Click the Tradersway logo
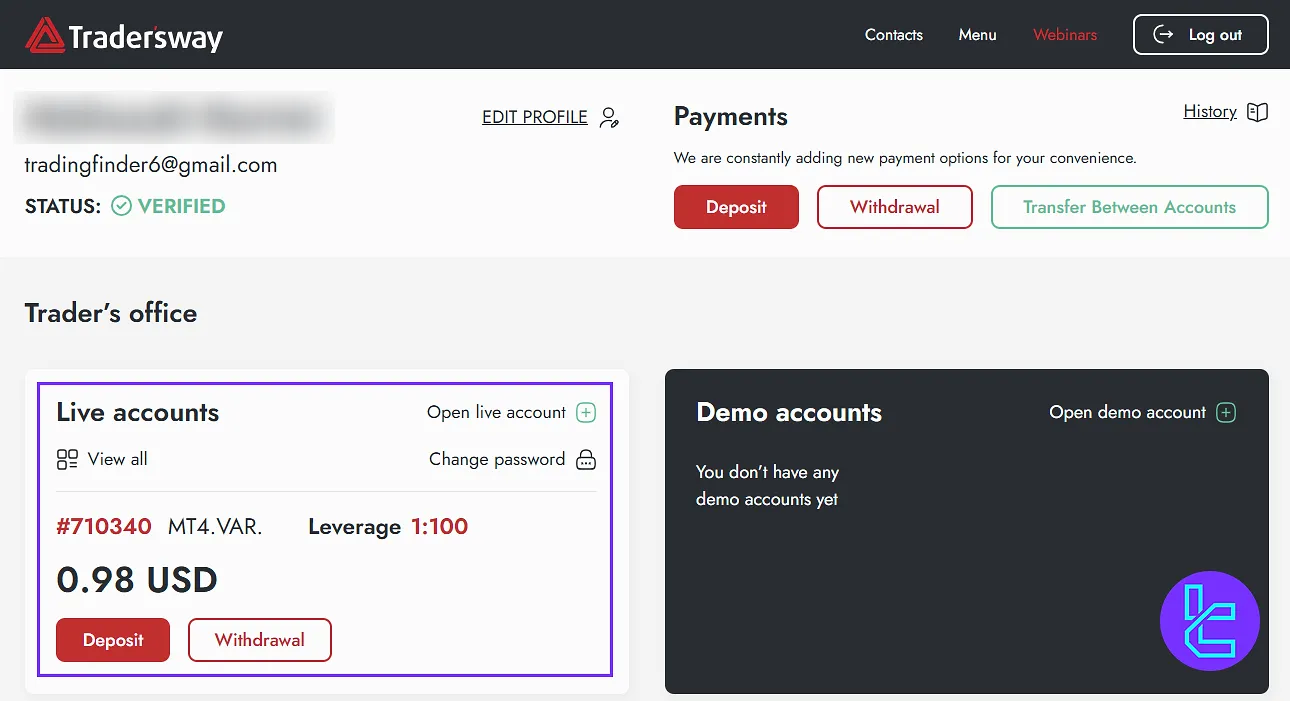 click(124, 36)
